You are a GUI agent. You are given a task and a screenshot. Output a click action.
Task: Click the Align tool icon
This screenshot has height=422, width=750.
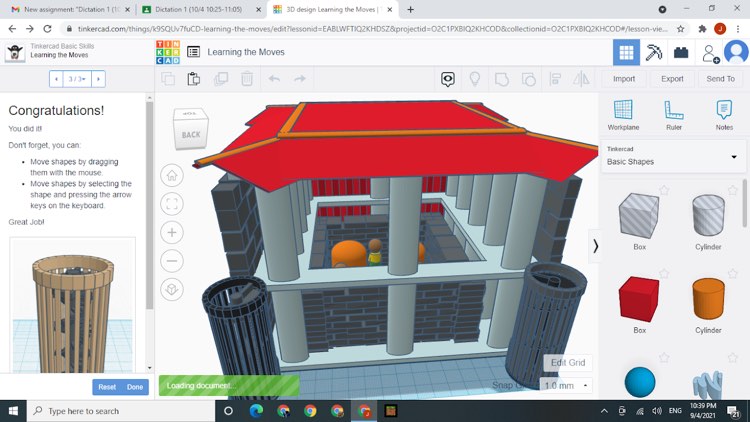click(555, 79)
